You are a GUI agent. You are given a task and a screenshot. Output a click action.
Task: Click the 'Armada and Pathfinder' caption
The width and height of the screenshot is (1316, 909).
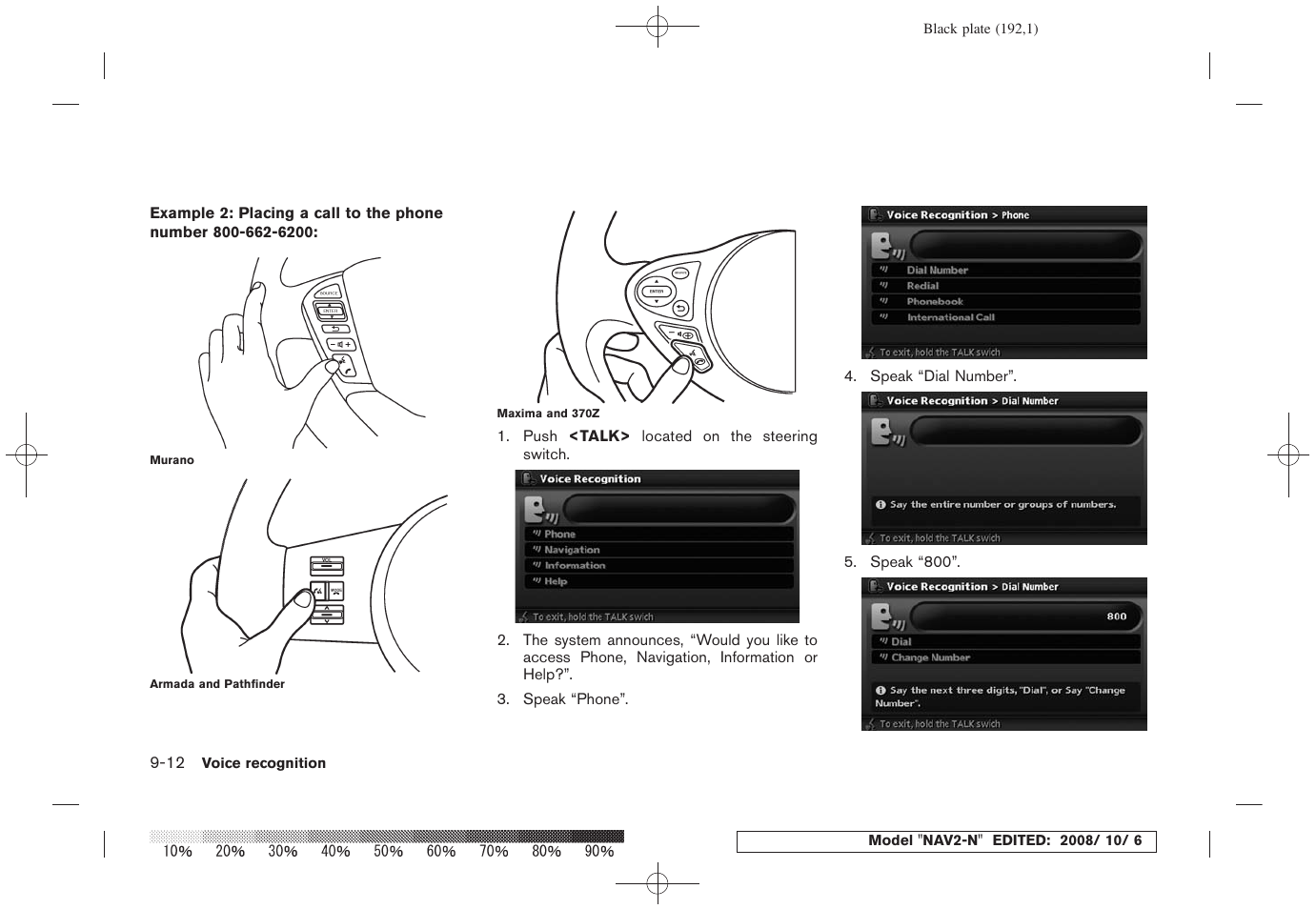tap(217, 684)
